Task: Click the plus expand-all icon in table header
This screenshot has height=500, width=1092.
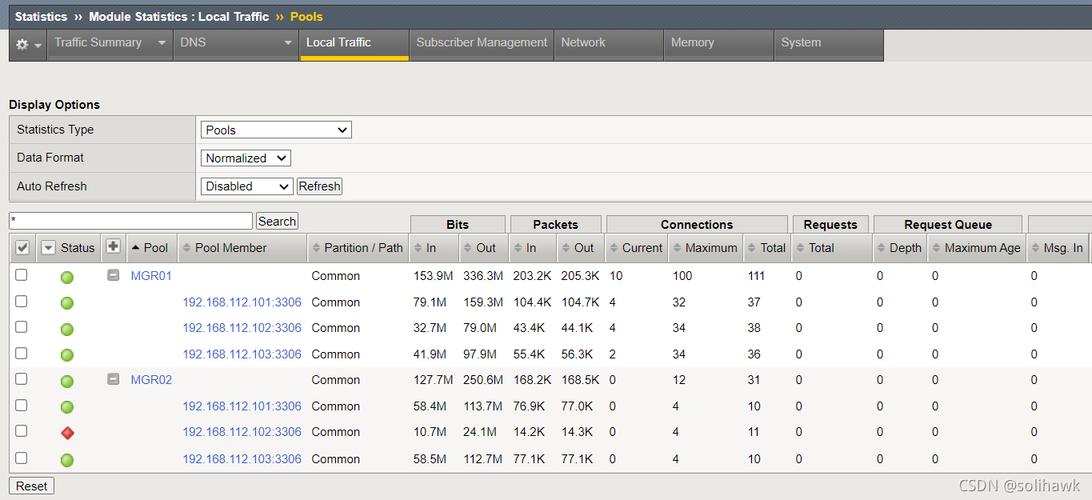Action: pos(113,247)
